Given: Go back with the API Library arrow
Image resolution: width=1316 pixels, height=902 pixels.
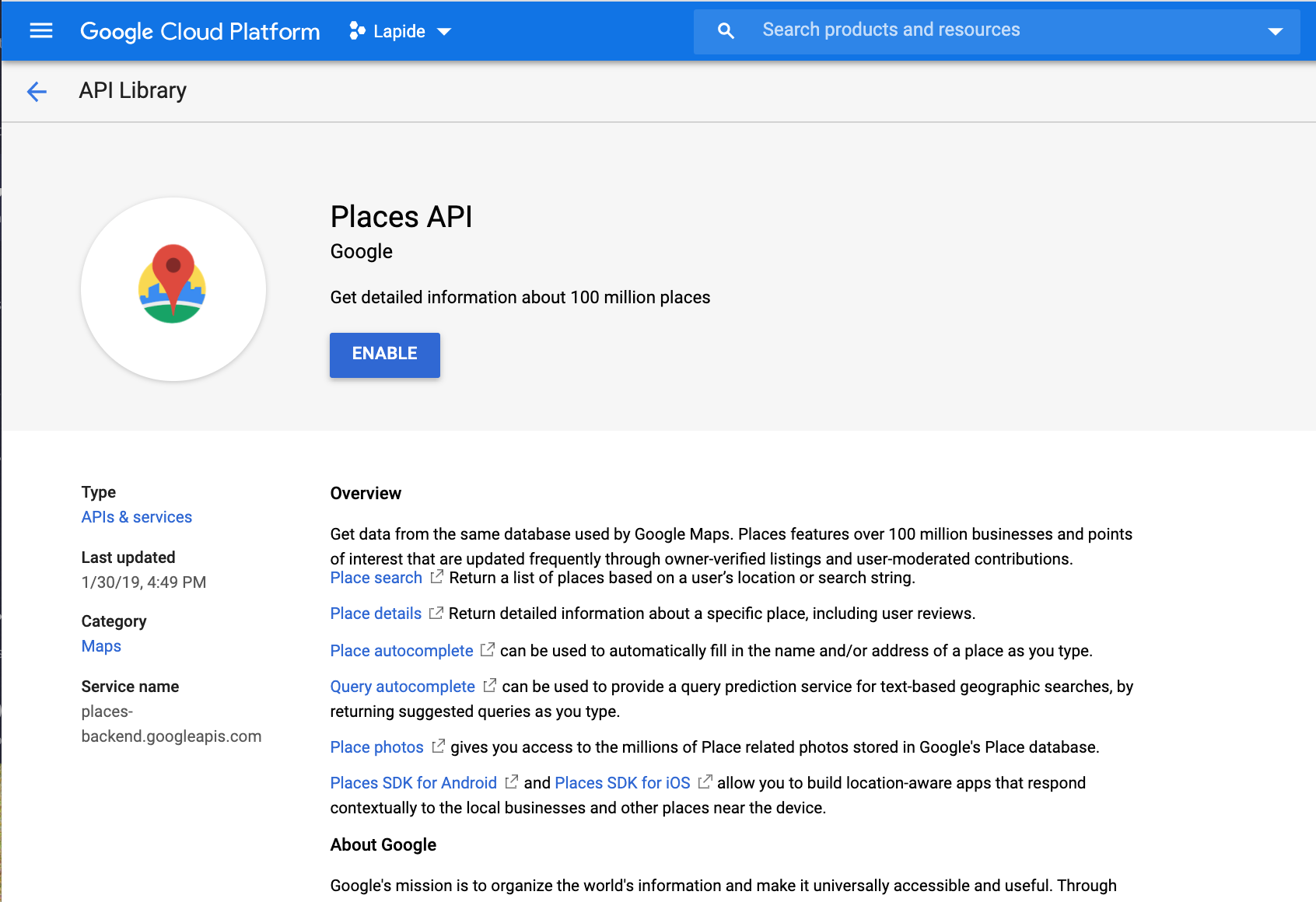Looking at the screenshot, I should [x=37, y=92].
